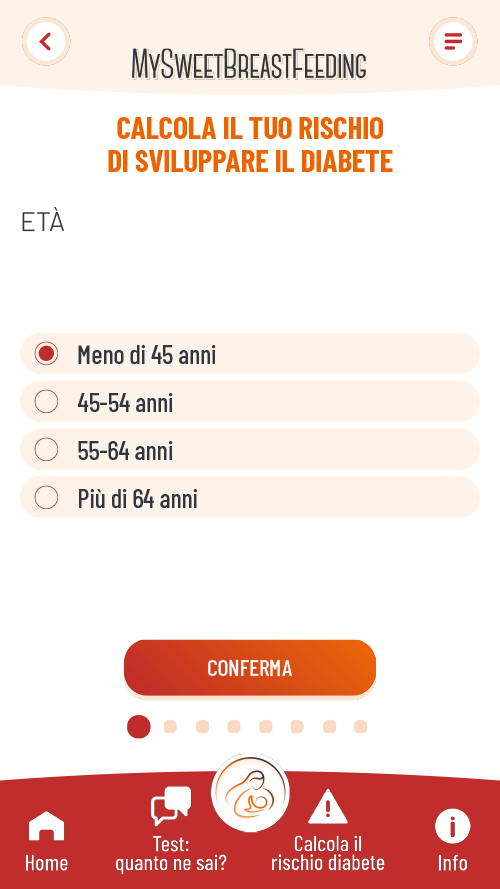The width and height of the screenshot is (500, 889).
Task: Tap the active first progress dot
Action: (x=139, y=727)
